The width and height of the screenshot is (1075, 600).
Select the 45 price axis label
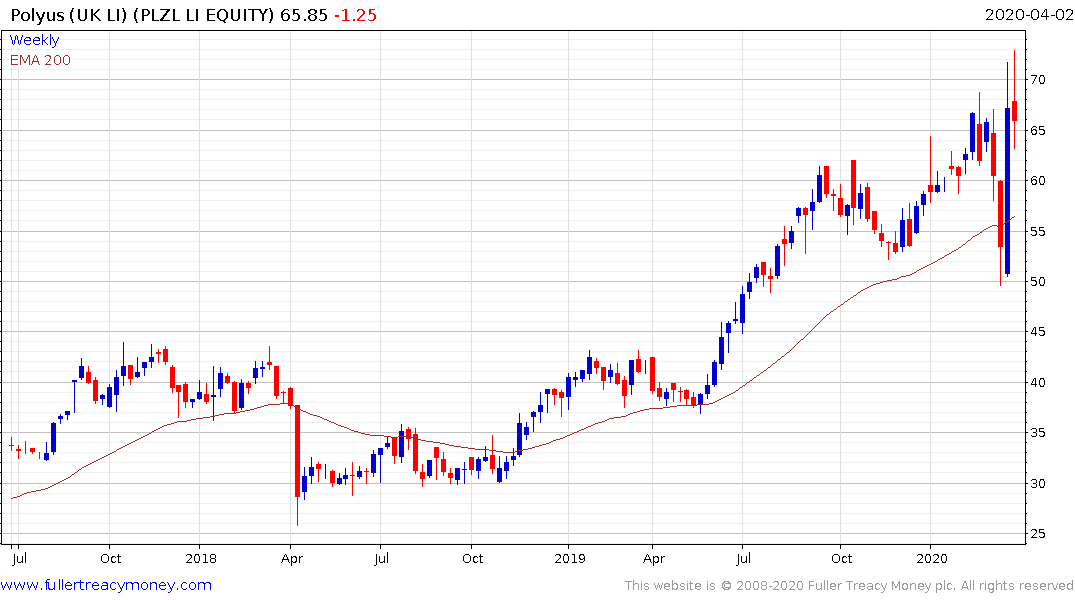1037,332
